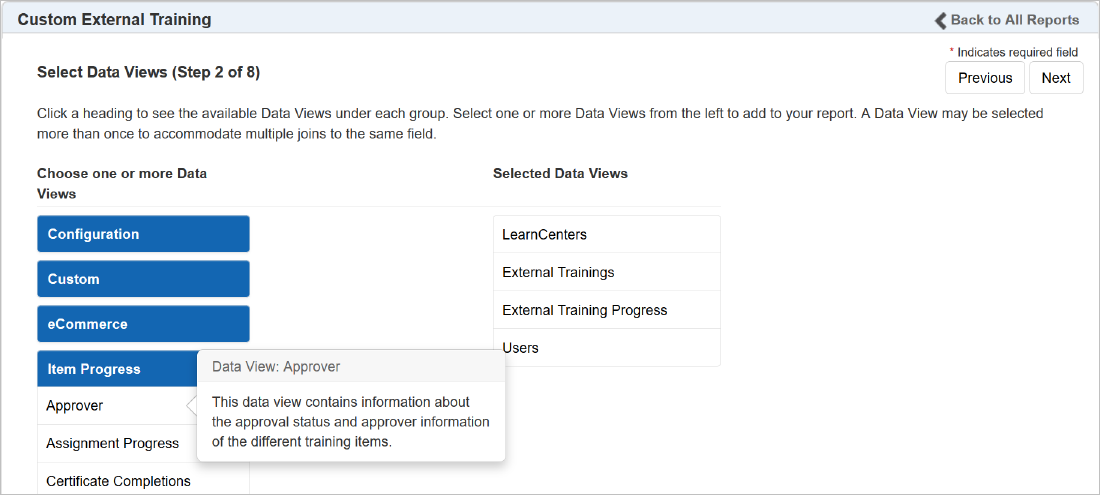The height and width of the screenshot is (495, 1100).
Task: Open the Back to All Reports link
Action: 1014,20
